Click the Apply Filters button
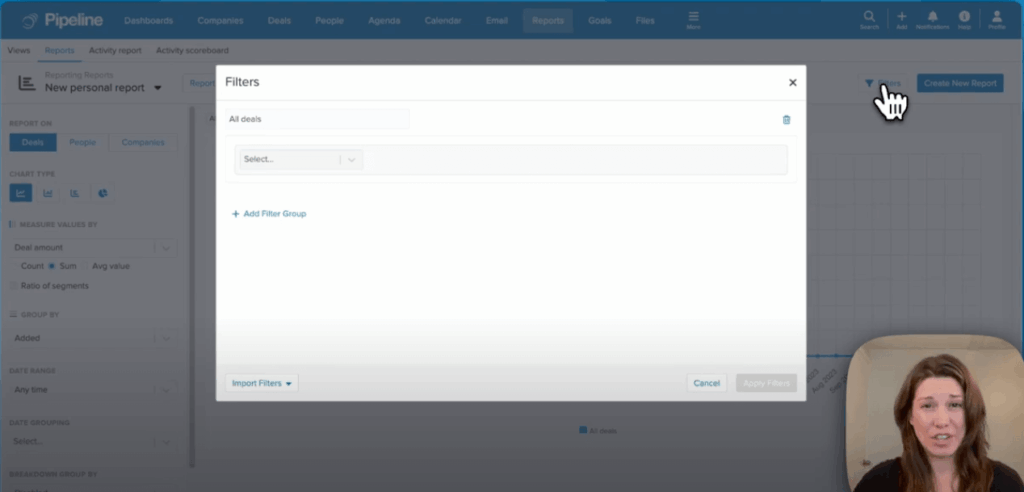This screenshot has height=492, width=1024. coord(766,383)
